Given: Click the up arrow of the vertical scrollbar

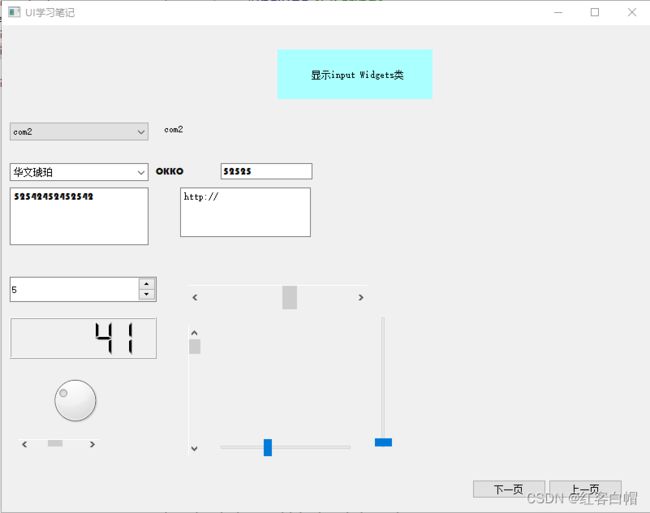Looking at the screenshot, I should tap(194, 333).
